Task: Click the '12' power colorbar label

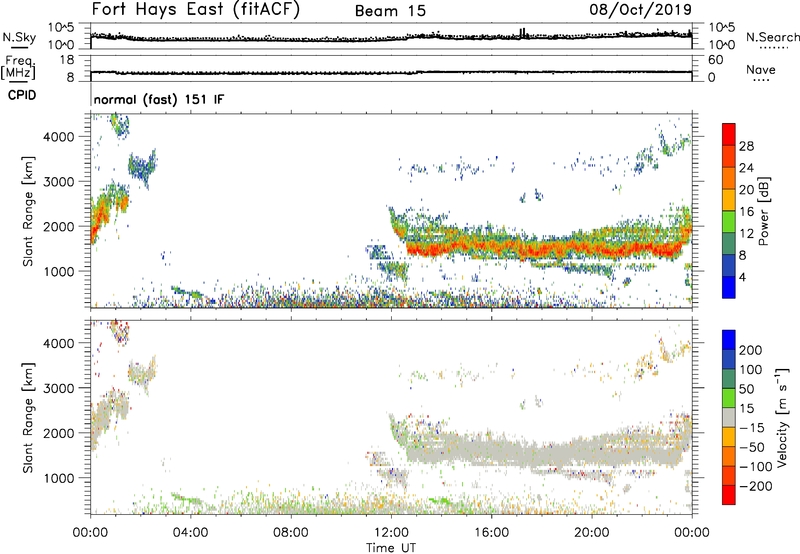Action: (746, 234)
